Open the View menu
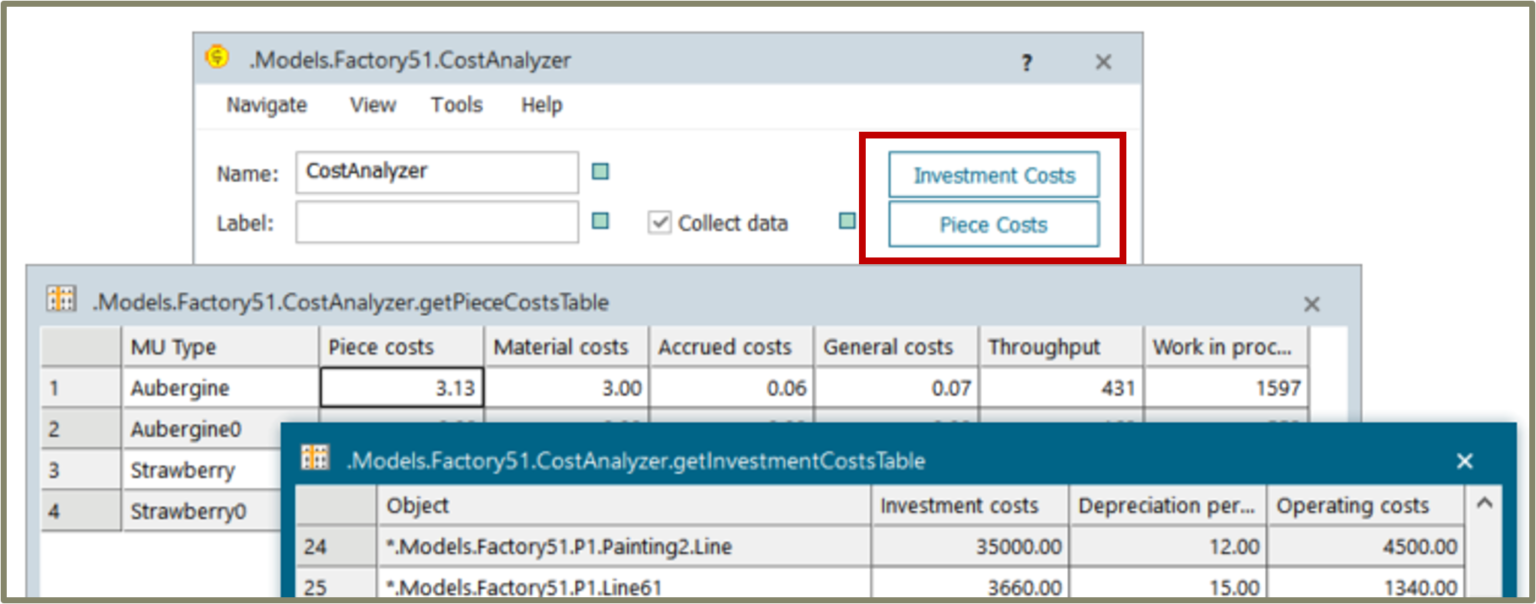The width and height of the screenshot is (1536, 604). pos(371,104)
